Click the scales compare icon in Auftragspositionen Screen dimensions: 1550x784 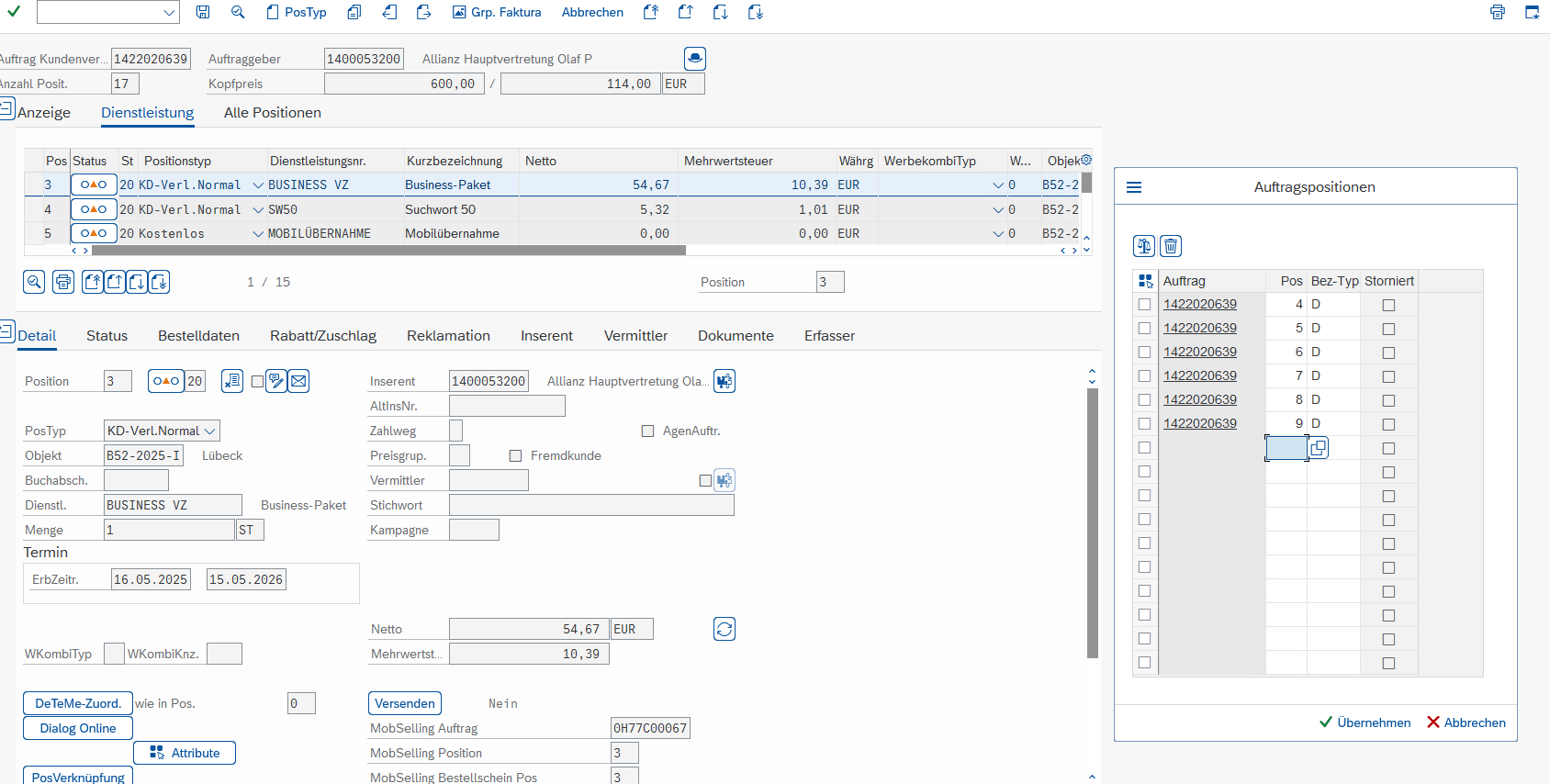tap(1144, 246)
